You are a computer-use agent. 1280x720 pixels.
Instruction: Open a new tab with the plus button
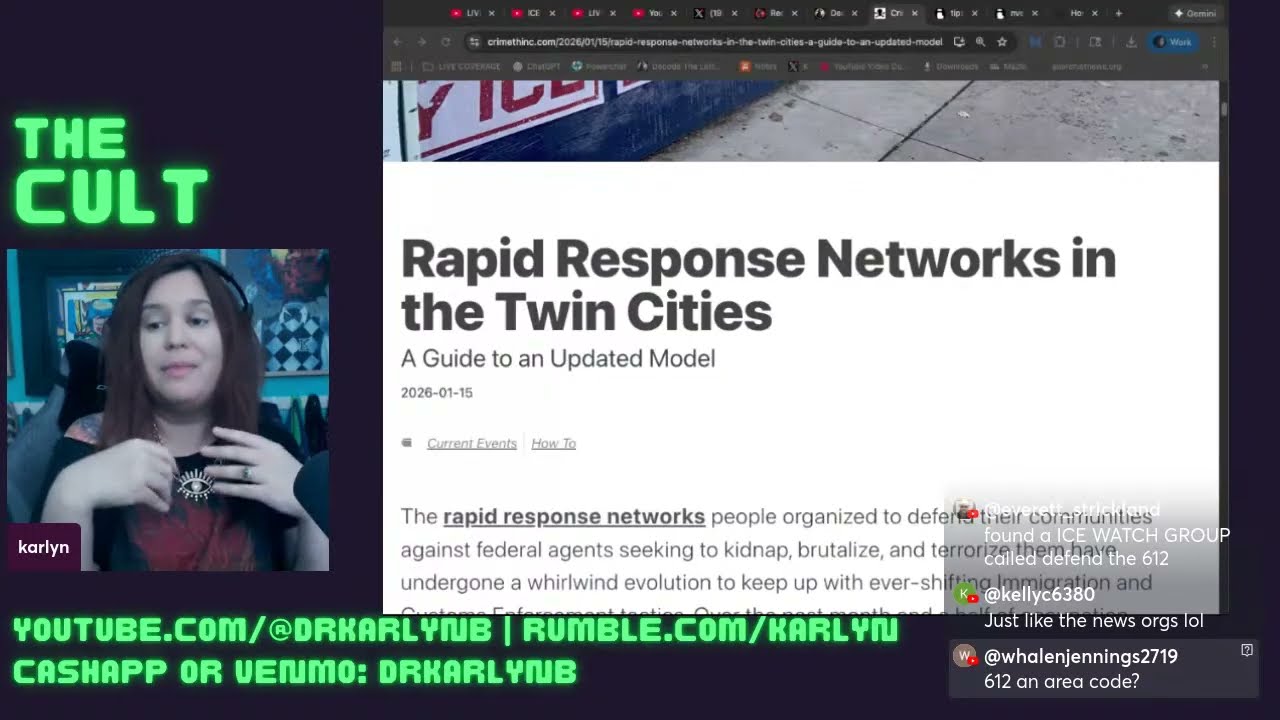(1118, 13)
